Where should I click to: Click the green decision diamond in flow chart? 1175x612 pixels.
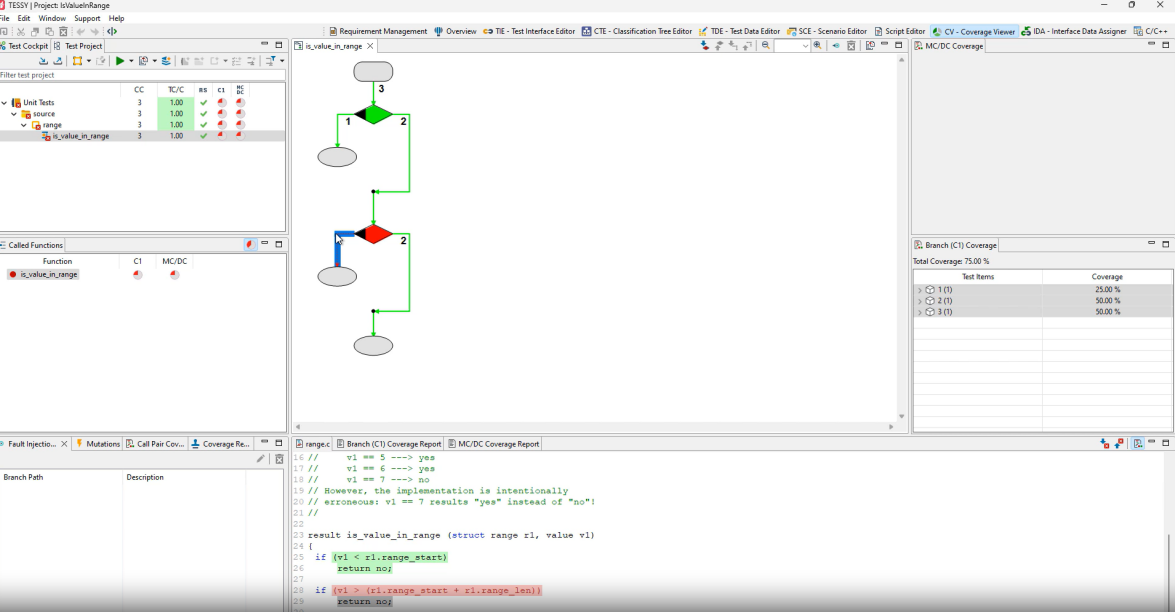pyautogui.click(x=374, y=114)
